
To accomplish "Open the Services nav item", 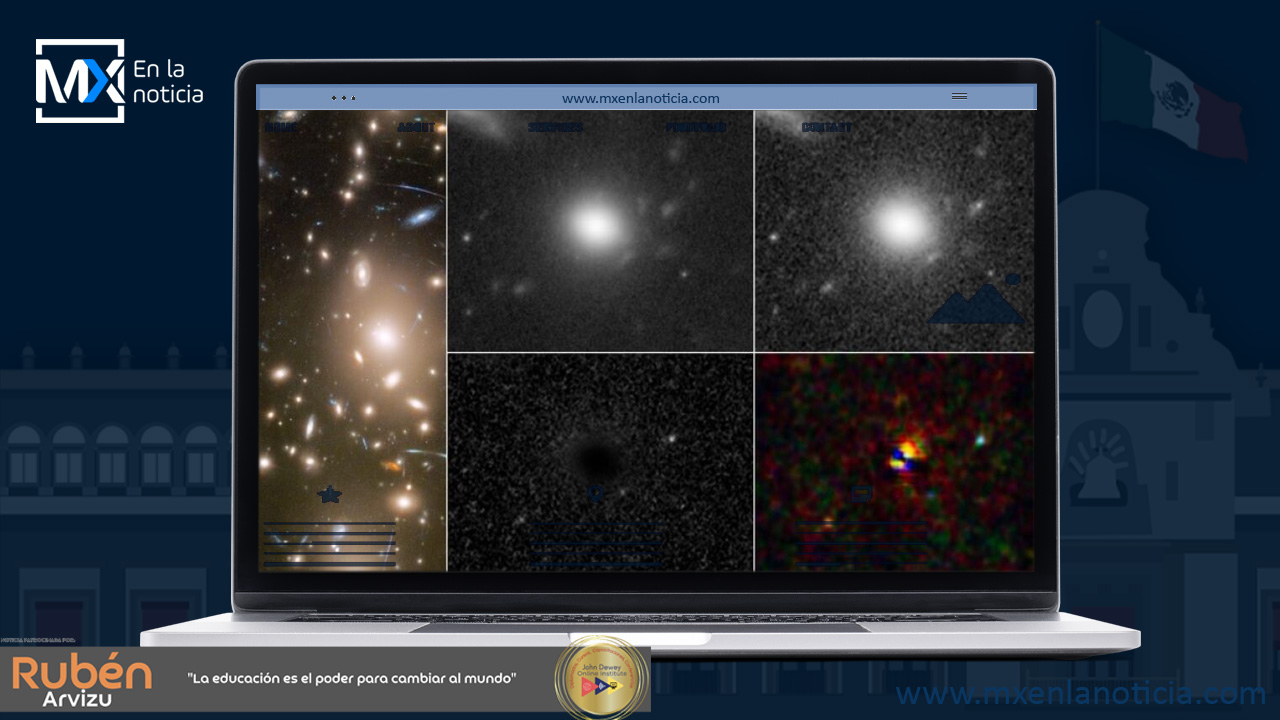I will [555, 127].
